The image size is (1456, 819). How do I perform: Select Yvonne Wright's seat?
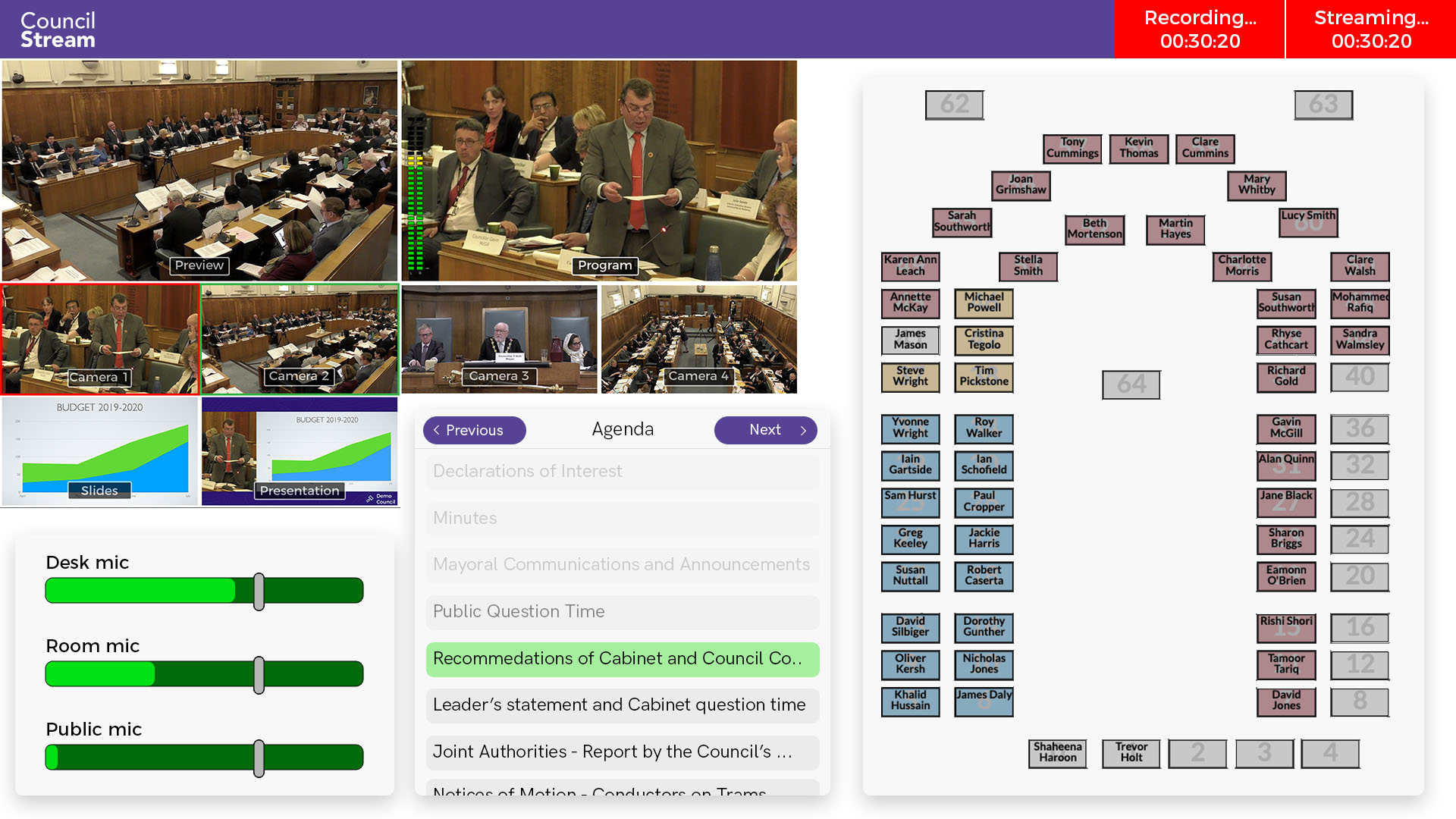pos(910,428)
